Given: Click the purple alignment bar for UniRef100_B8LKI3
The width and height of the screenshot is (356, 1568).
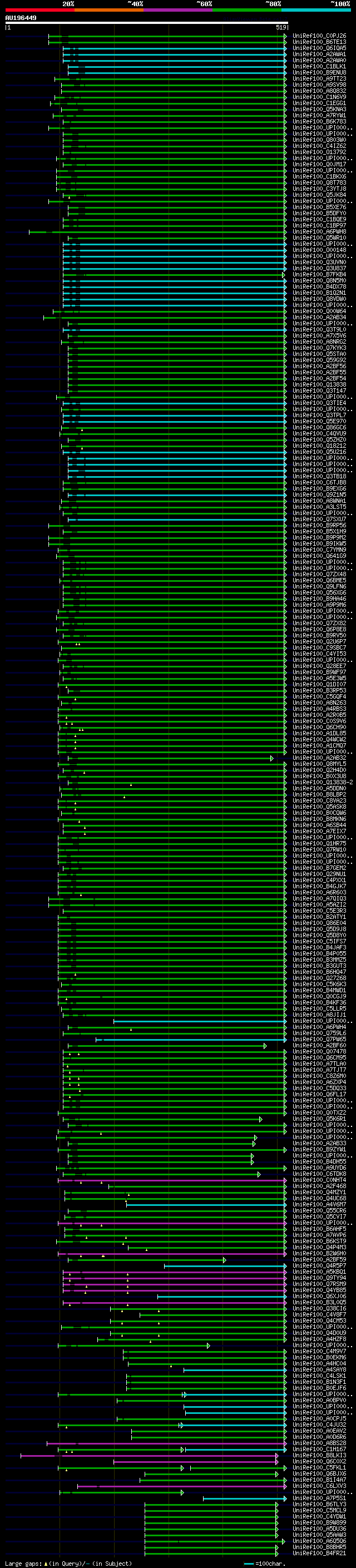Looking at the screenshot, I should pos(149,1456).
